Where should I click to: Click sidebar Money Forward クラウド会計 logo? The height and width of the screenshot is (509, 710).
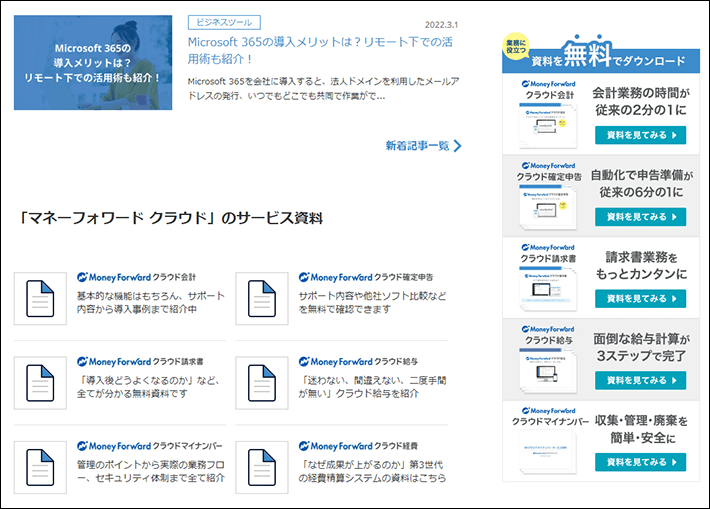[548, 89]
